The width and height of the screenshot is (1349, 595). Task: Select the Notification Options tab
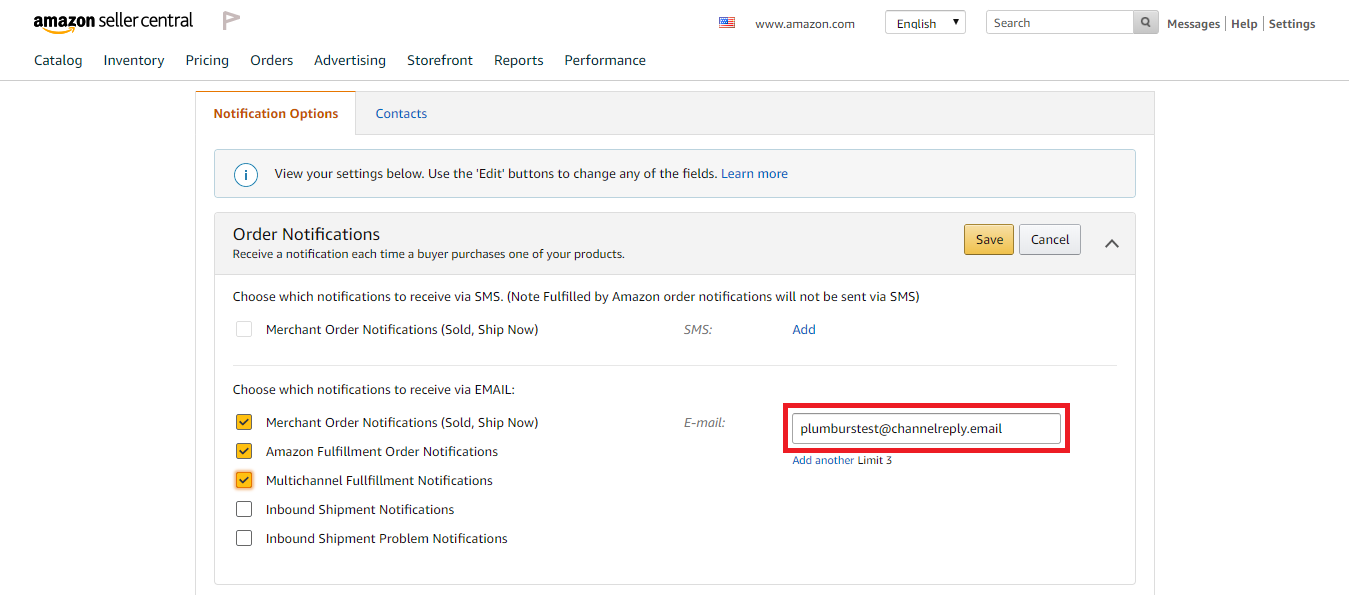tap(276, 114)
